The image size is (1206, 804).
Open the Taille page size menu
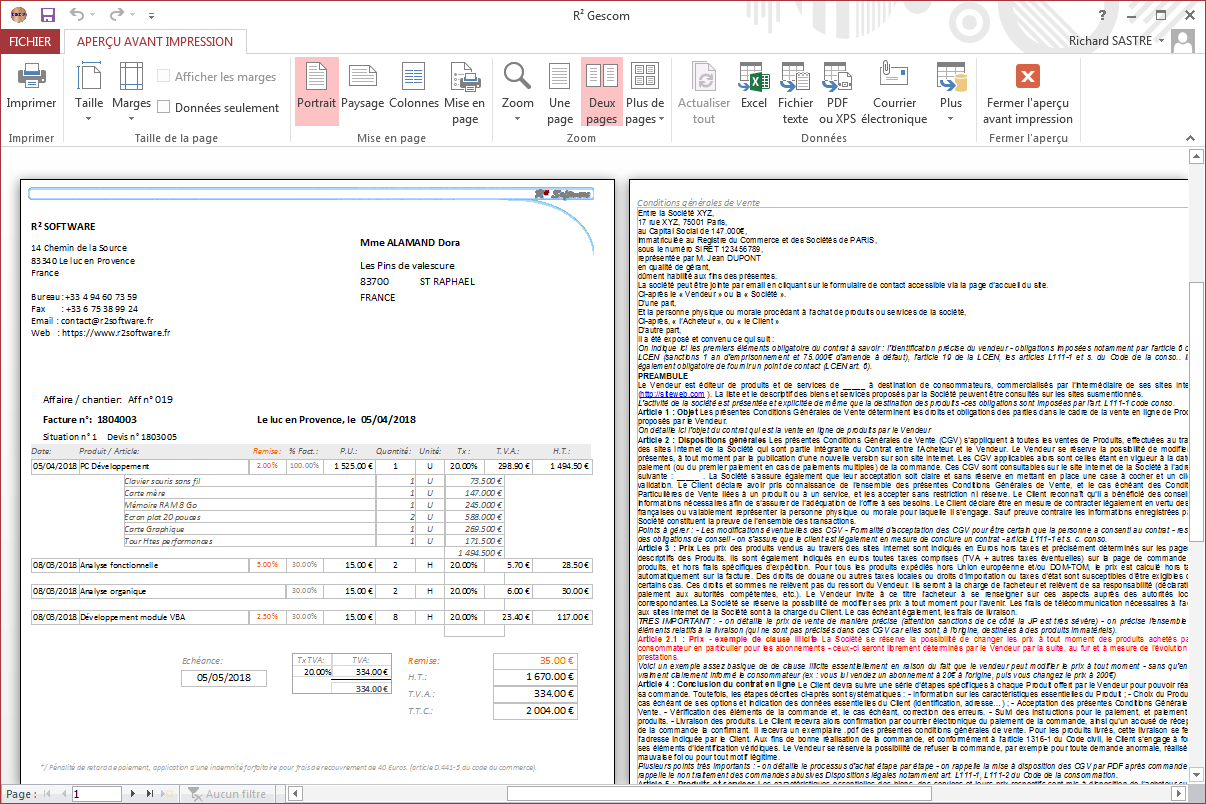click(x=89, y=92)
